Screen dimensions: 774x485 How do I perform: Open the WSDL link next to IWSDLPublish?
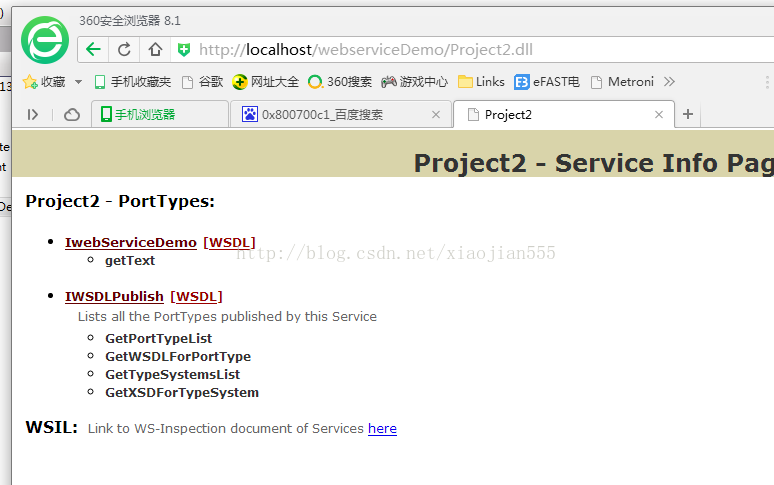[x=196, y=296]
